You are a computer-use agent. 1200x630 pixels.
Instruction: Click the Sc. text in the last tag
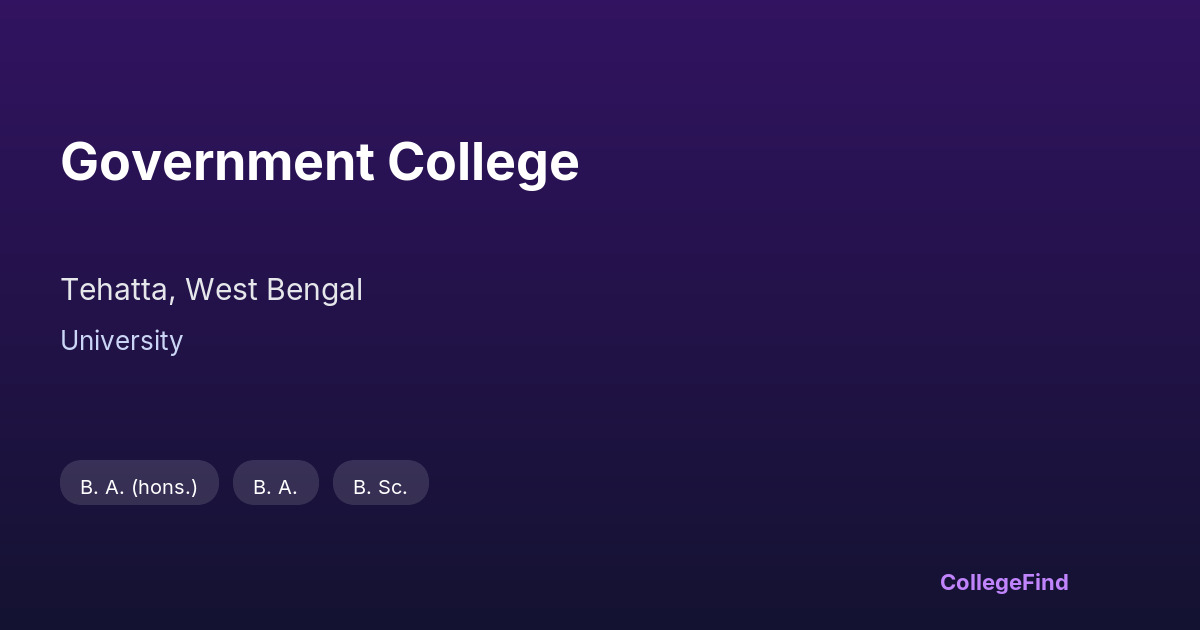tap(392, 487)
